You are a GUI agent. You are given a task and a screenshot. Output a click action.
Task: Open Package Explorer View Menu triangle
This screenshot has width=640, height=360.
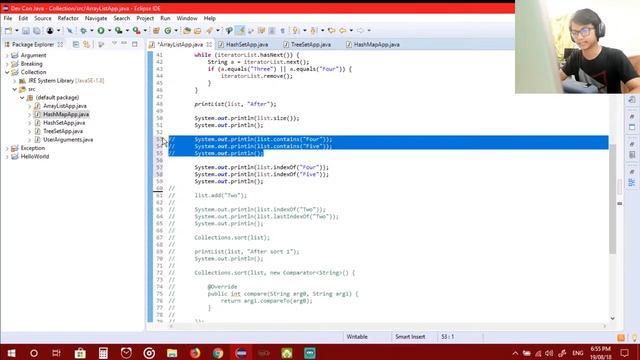pyautogui.click(x=114, y=43)
